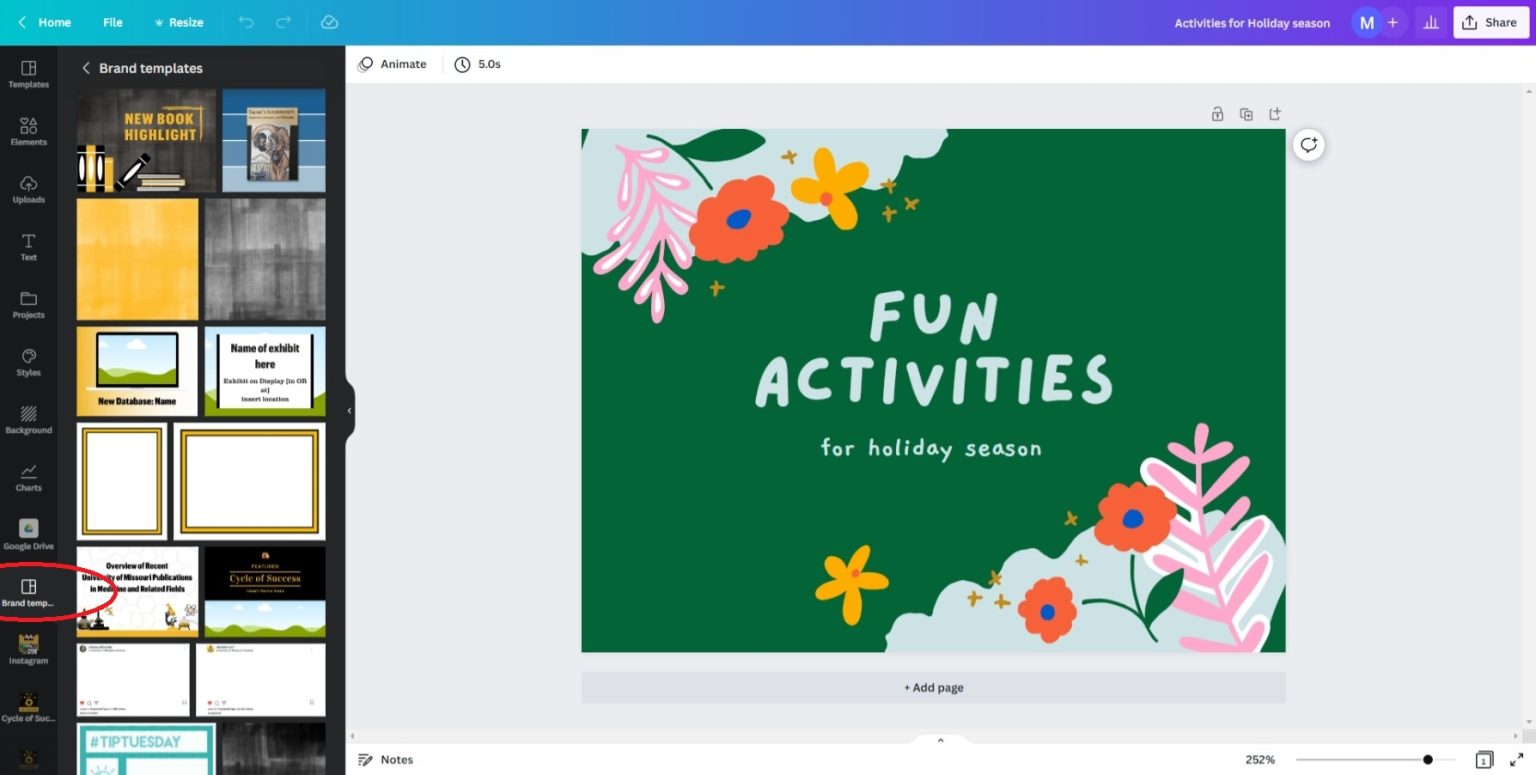Open the Resize menu
Screen dimensions: 1536x775
click(178, 22)
